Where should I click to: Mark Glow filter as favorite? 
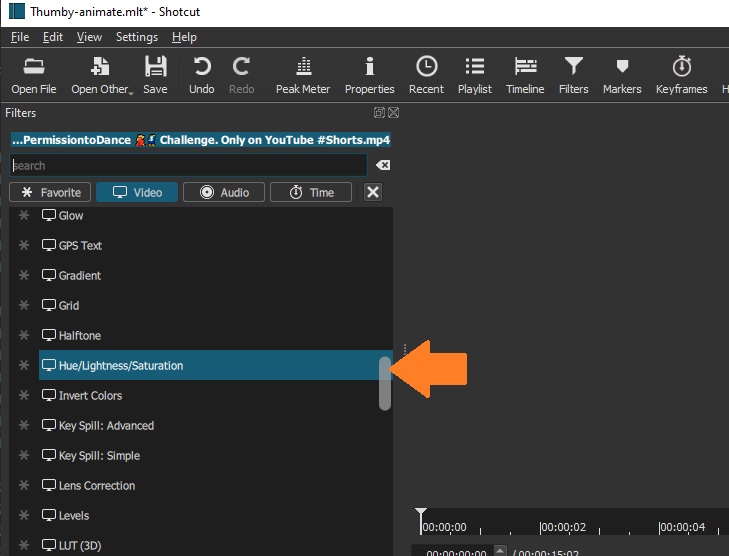coord(24,216)
